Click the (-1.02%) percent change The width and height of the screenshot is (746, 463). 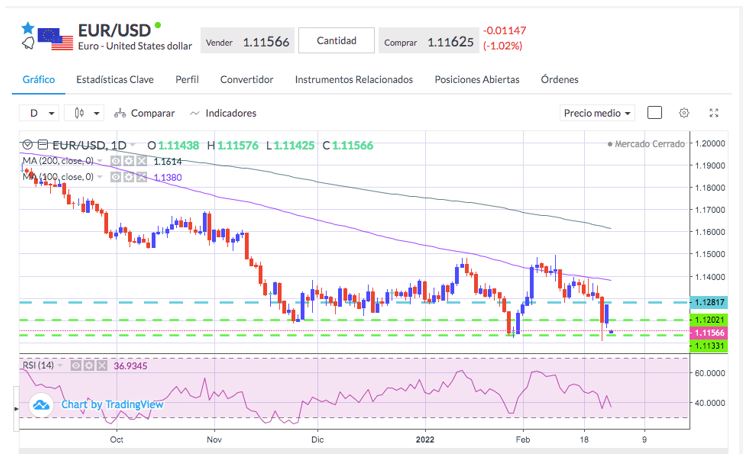(502, 46)
